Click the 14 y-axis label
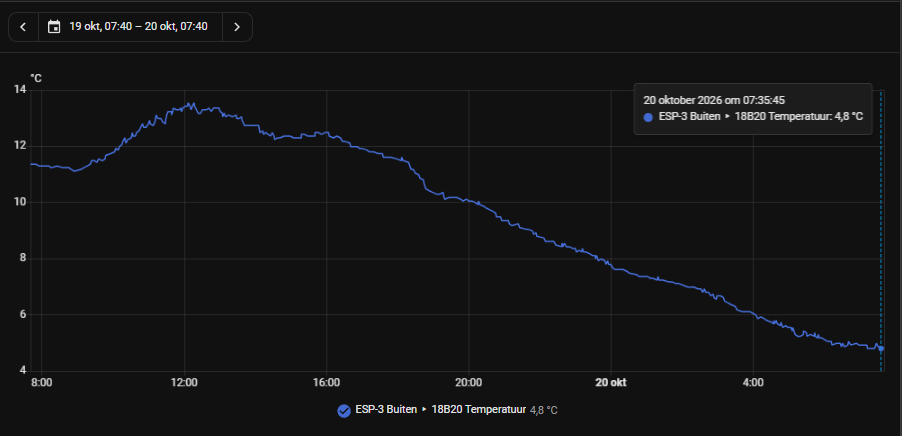This screenshot has width=902, height=436. [x=20, y=89]
